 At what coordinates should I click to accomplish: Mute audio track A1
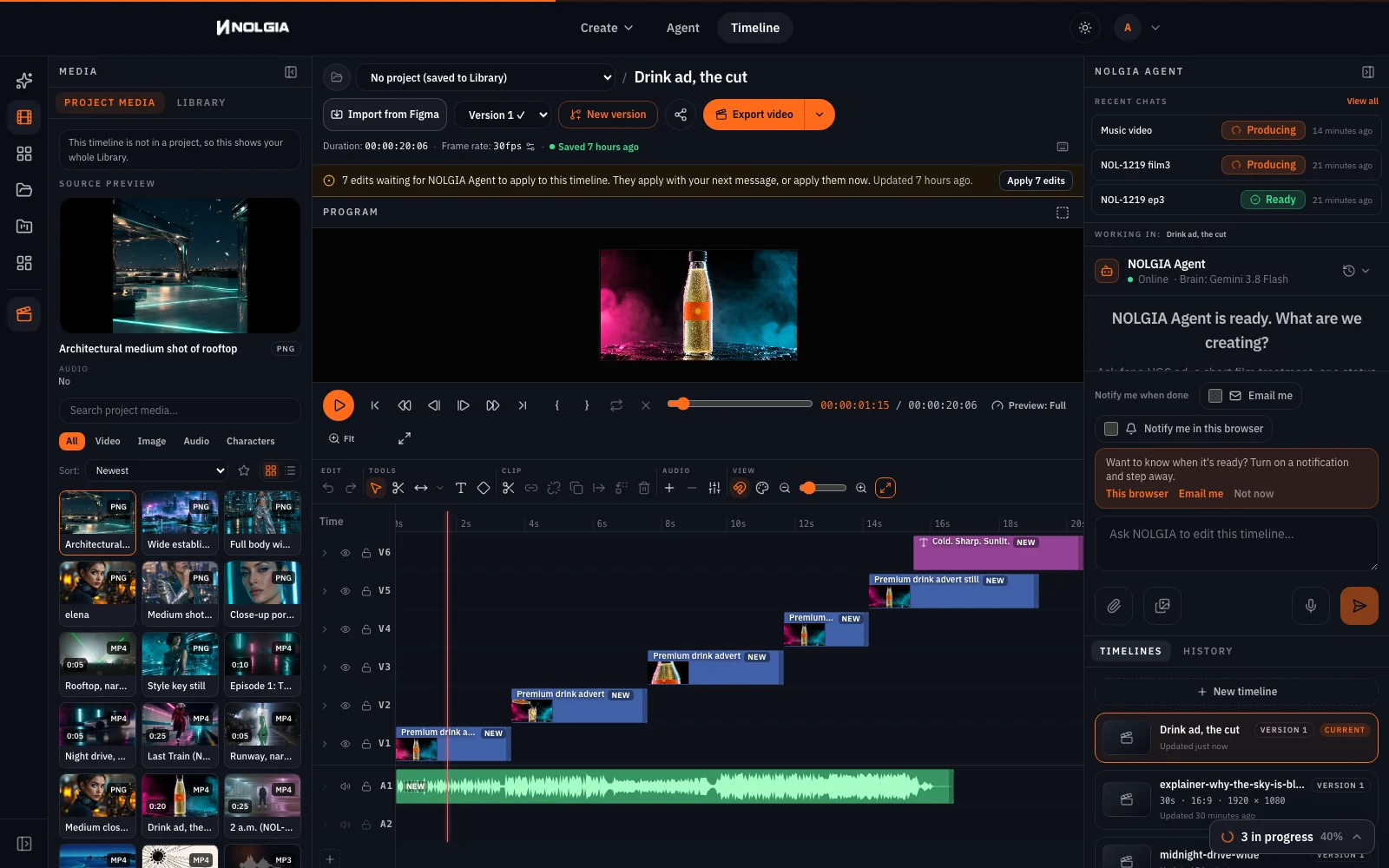(x=346, y=786)
